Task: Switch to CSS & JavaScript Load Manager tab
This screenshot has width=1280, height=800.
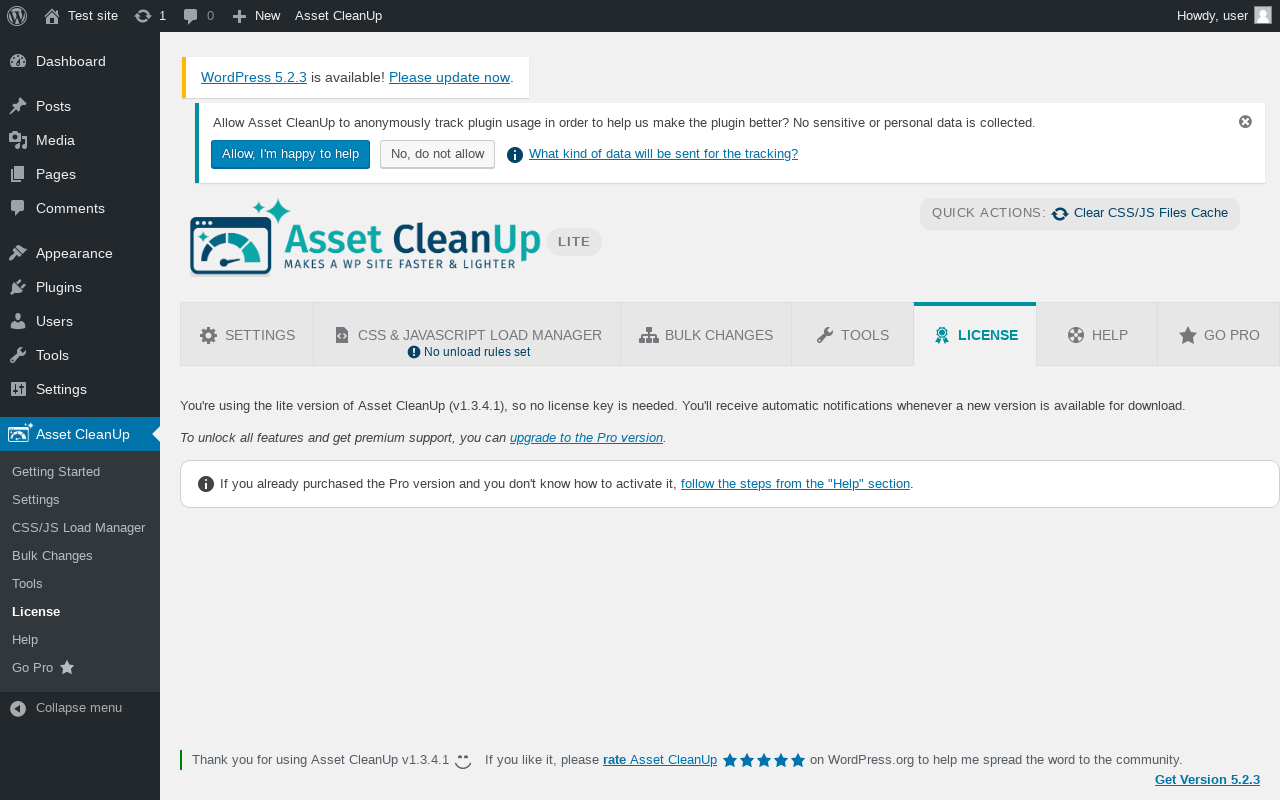Action: tap(467, 335)
